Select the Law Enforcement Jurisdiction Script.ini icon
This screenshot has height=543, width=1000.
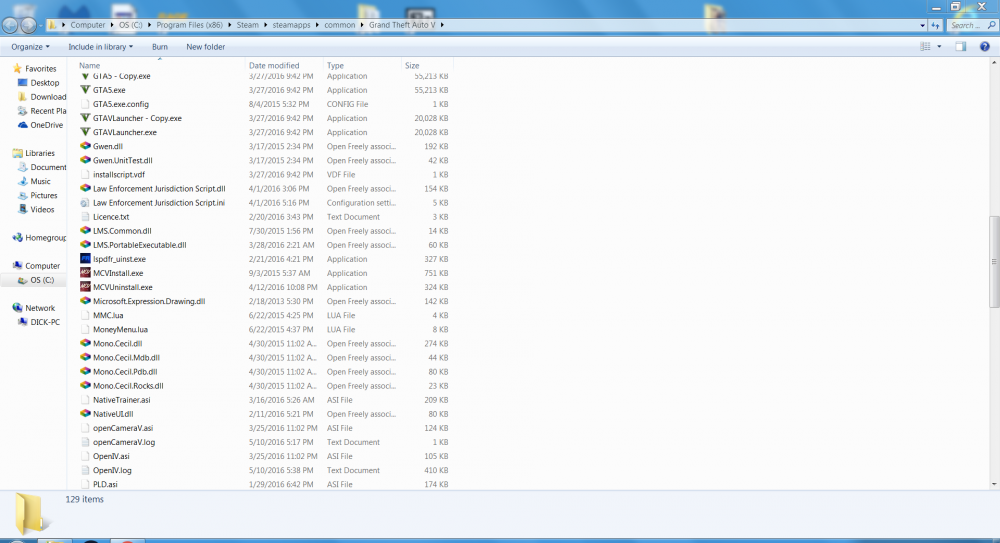click(x=85, y=203)
